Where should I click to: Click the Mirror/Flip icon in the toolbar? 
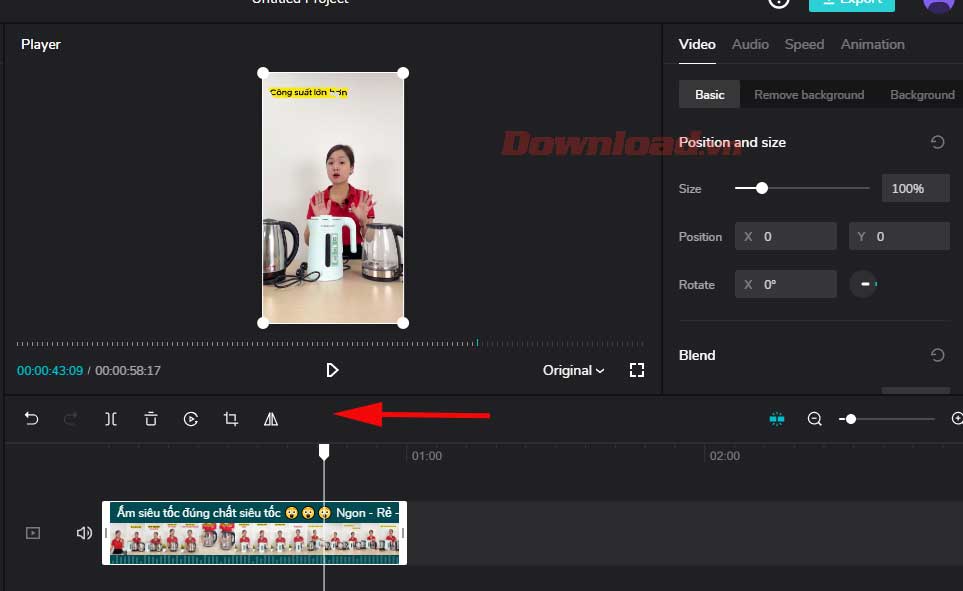click(270, 418)
